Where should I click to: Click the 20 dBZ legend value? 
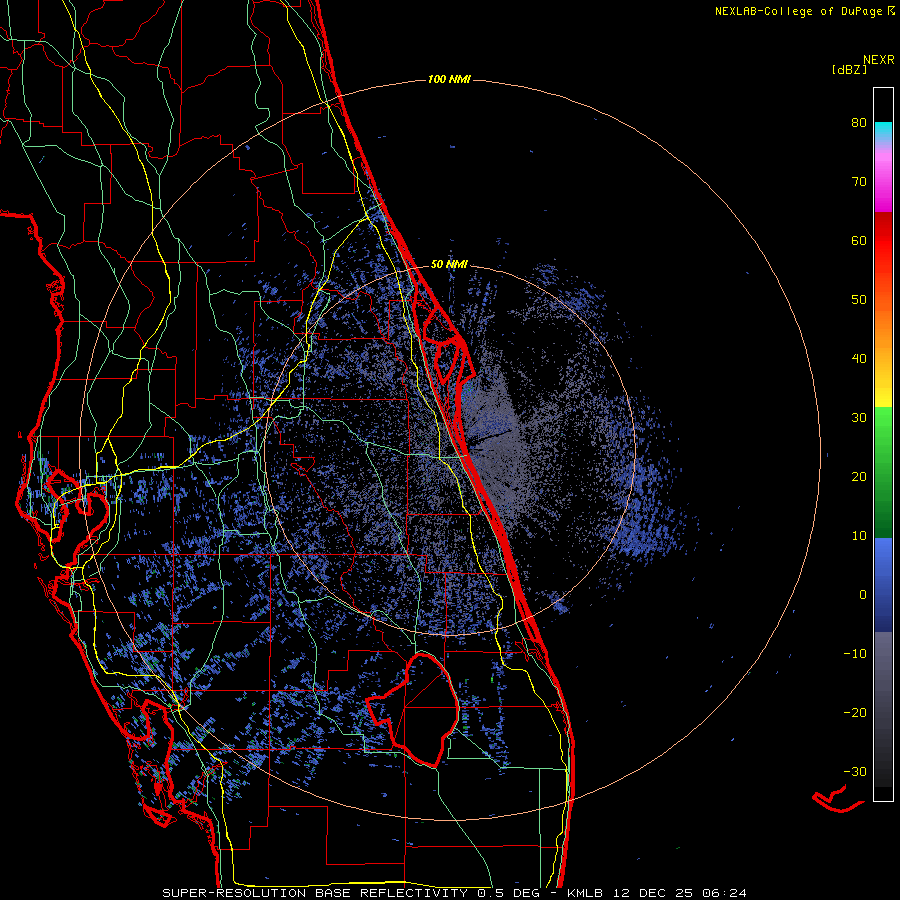(x=859, y=477)
